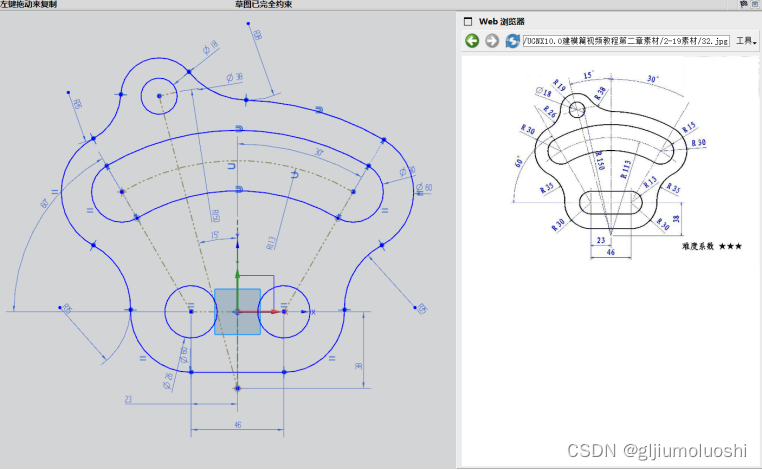Select the right circle of the bottom slot

tap(284, 312)
